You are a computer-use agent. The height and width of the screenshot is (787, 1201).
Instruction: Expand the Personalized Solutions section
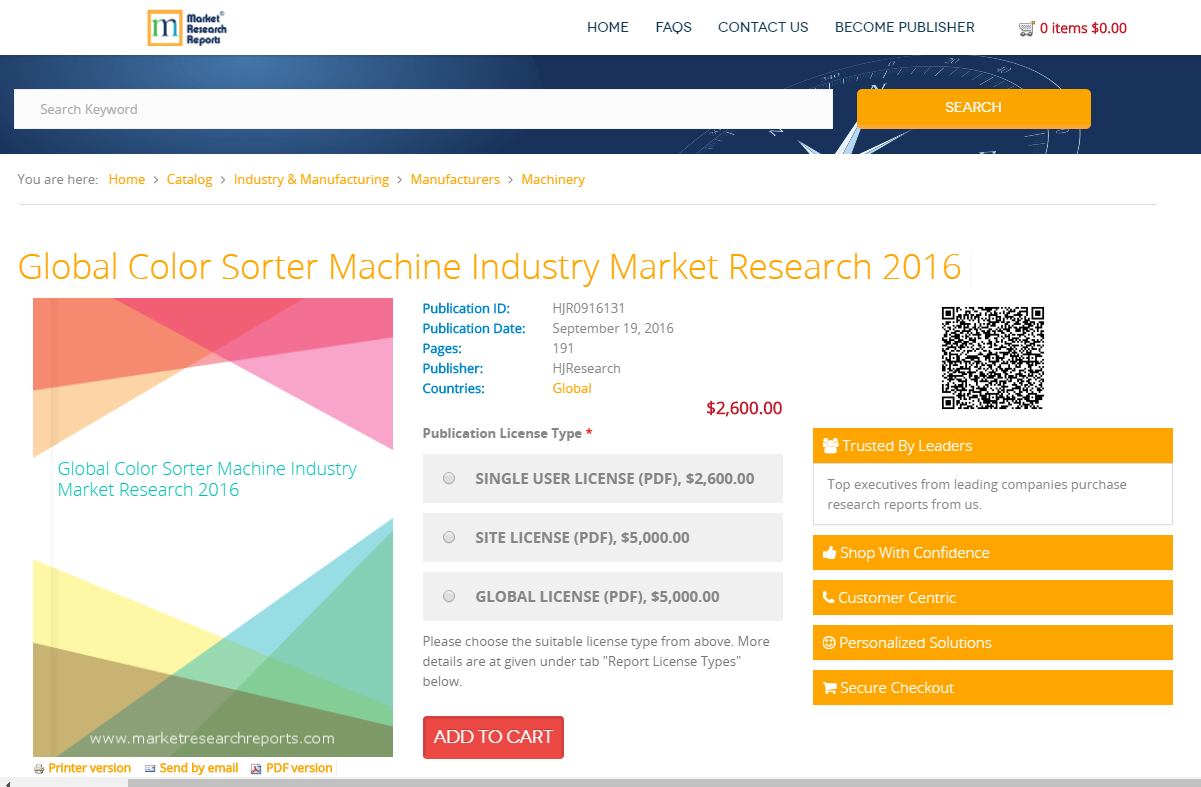tap(993, 642)
